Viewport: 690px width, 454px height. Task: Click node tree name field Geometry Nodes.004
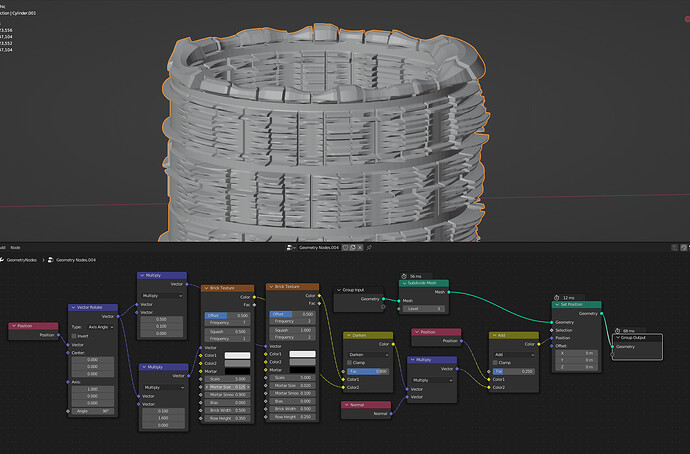319,248
